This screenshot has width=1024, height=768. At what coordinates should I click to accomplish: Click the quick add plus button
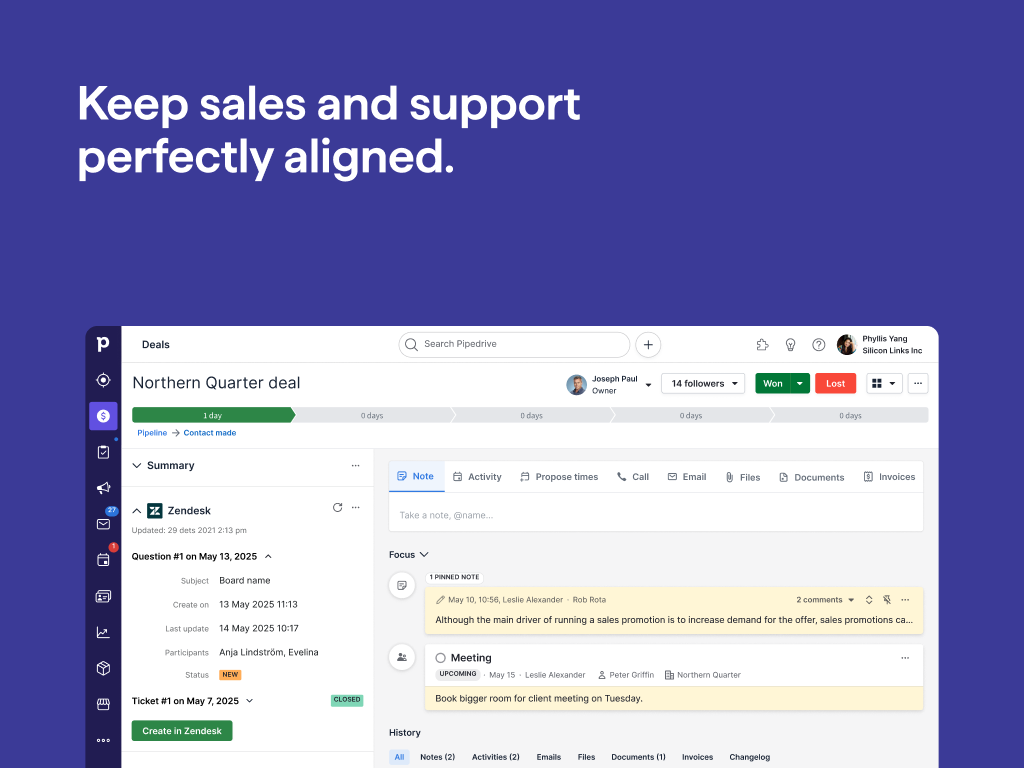coord(648,344)
